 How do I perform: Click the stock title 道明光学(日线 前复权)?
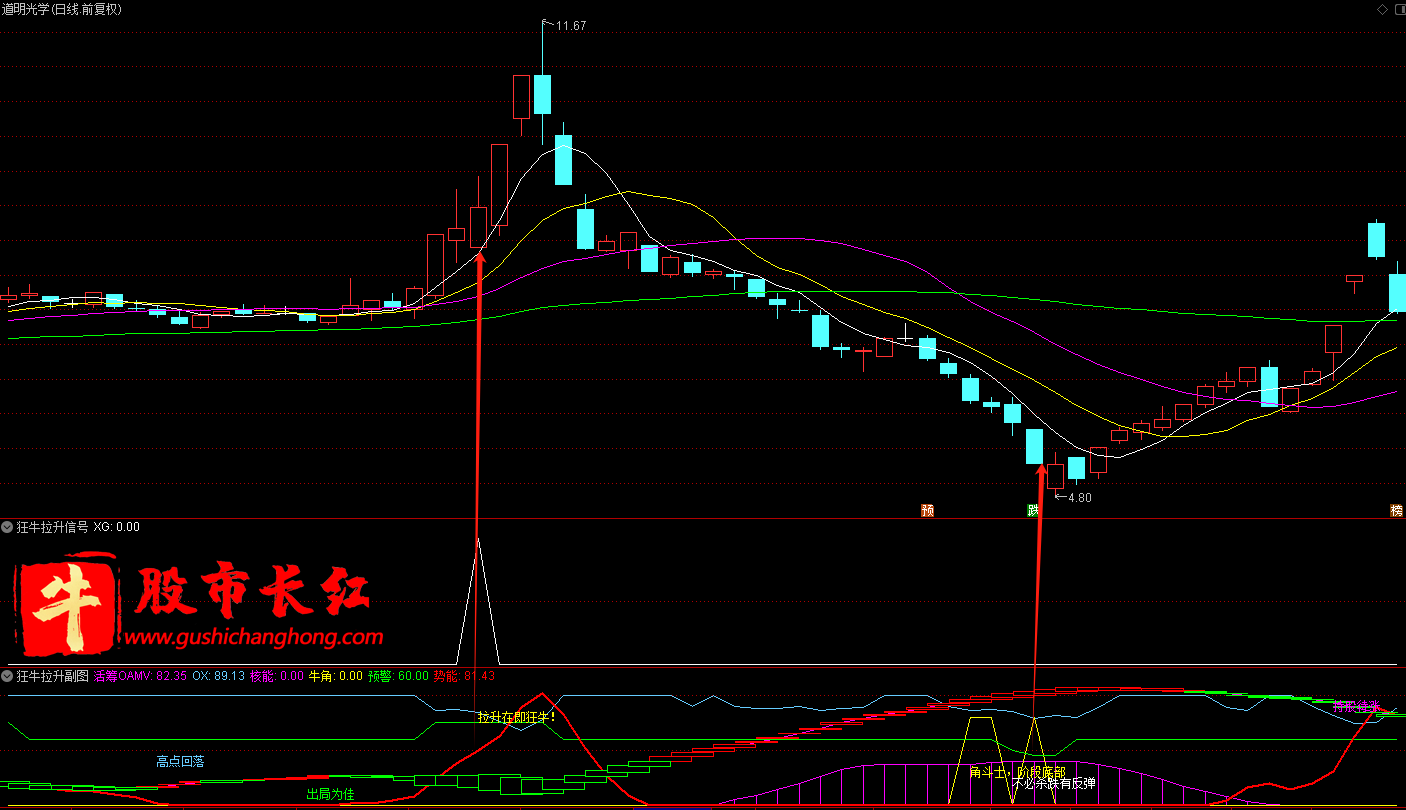[x=62, y=9]
